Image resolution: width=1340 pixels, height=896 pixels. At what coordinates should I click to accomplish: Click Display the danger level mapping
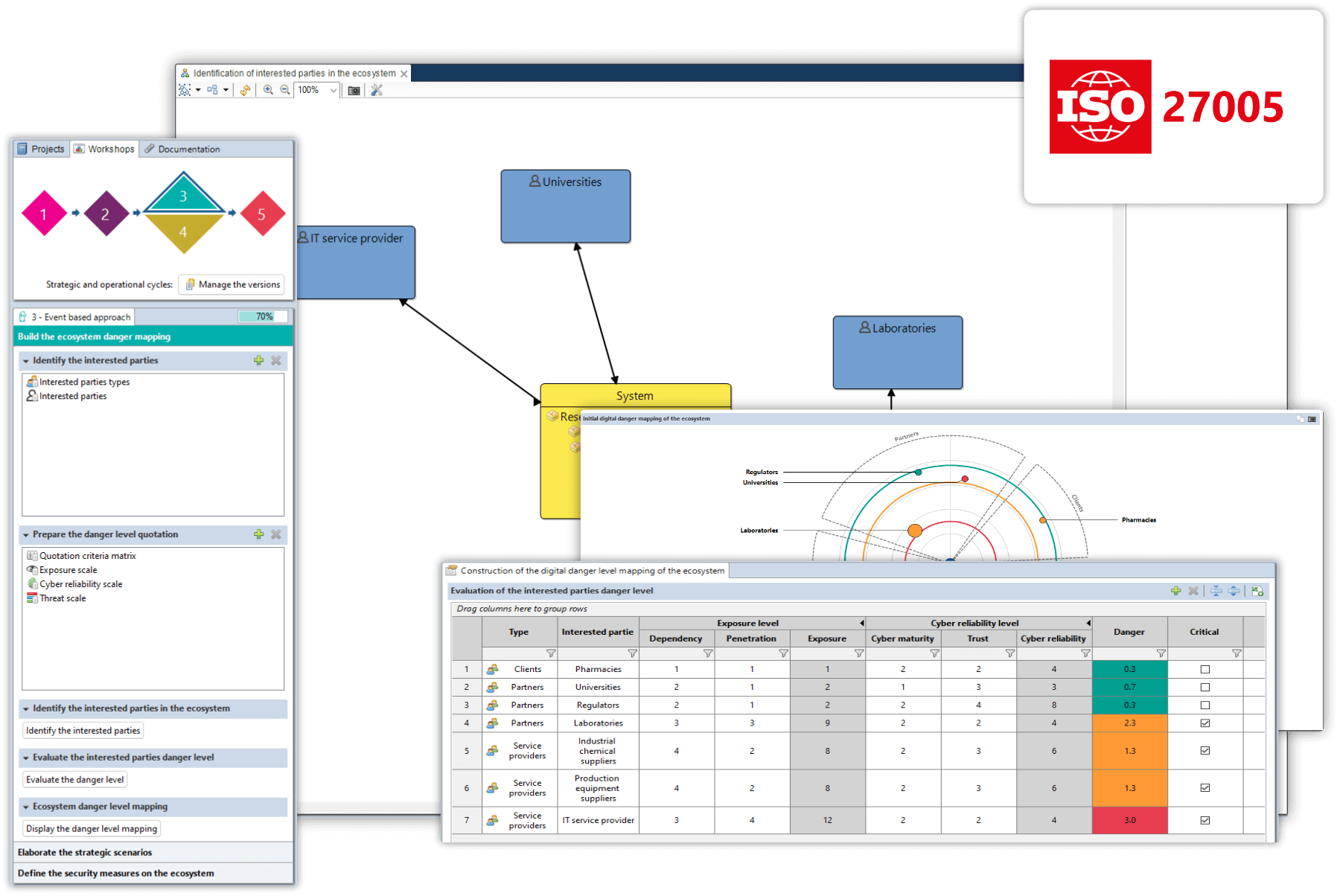point(90,828)
